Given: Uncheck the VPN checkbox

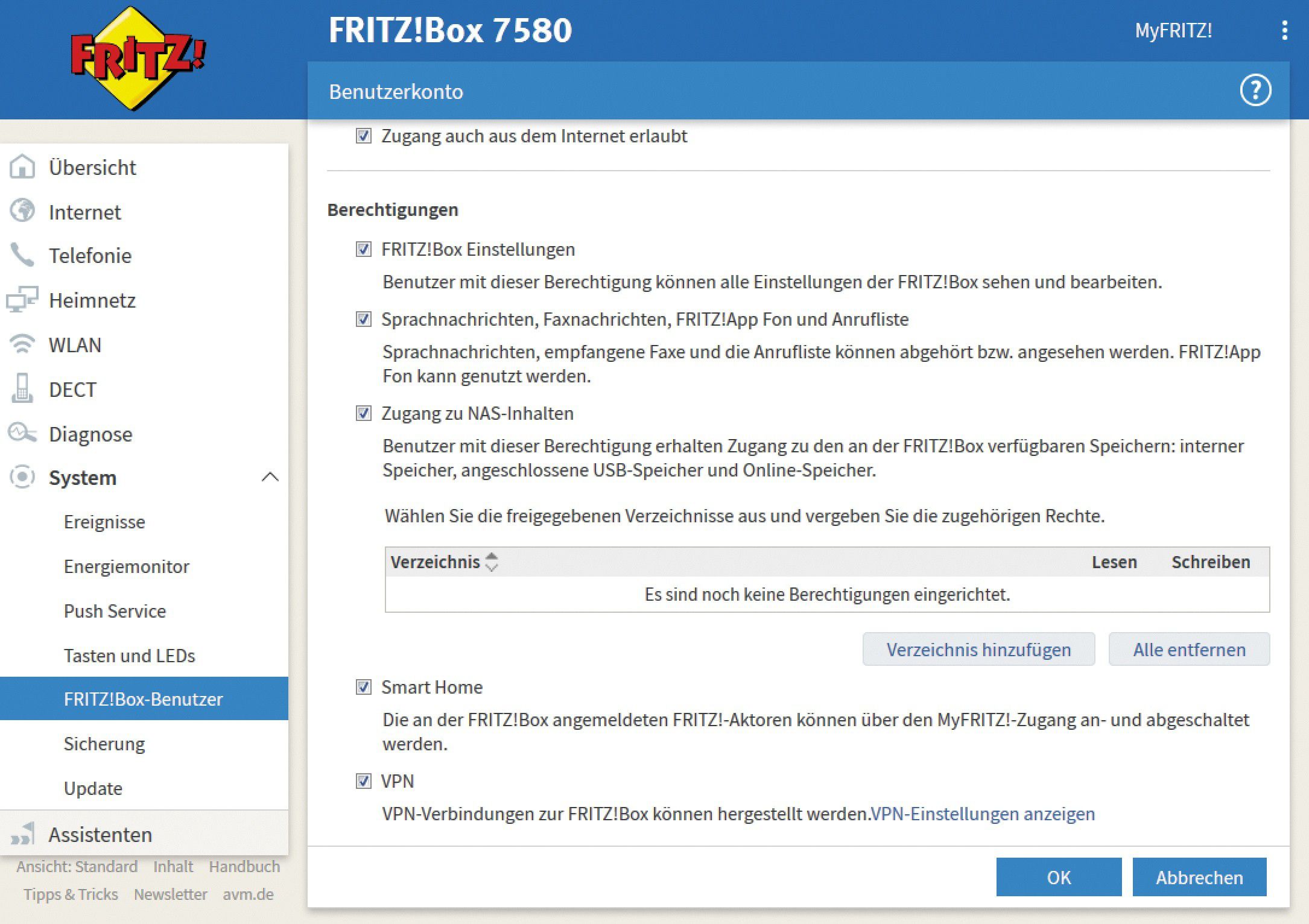Looking at the screenshot, I should click(363, 780).
